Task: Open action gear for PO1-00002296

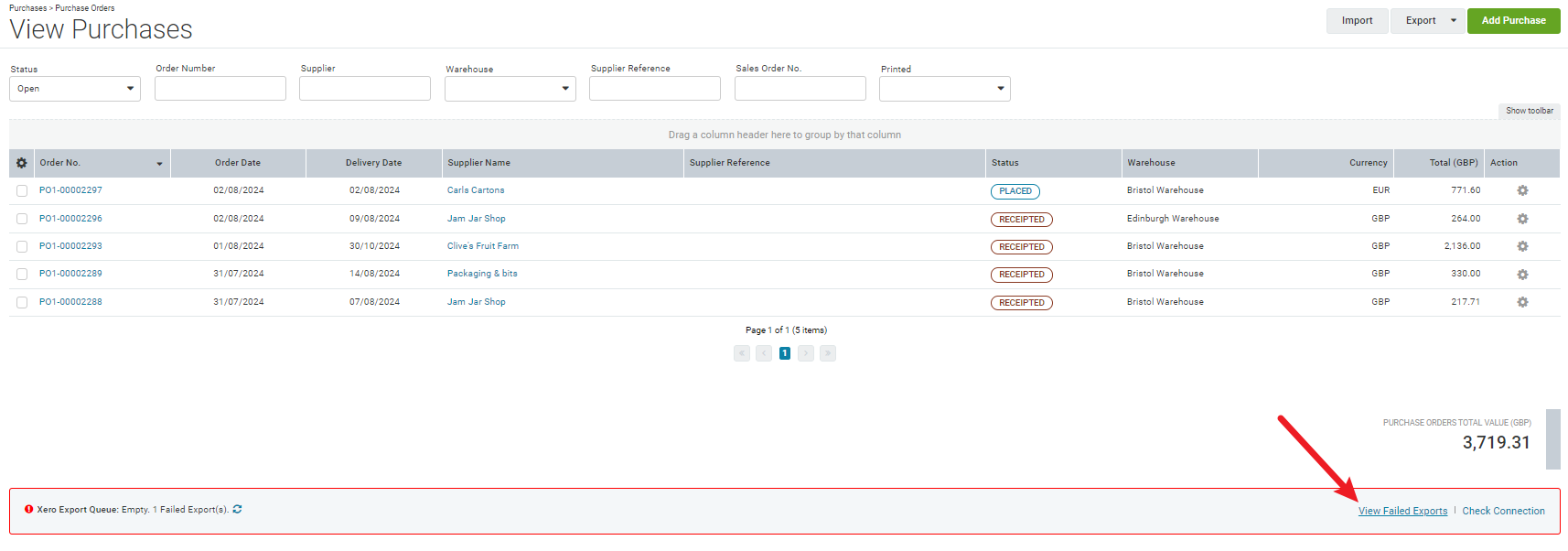Action: point(1522,219)
